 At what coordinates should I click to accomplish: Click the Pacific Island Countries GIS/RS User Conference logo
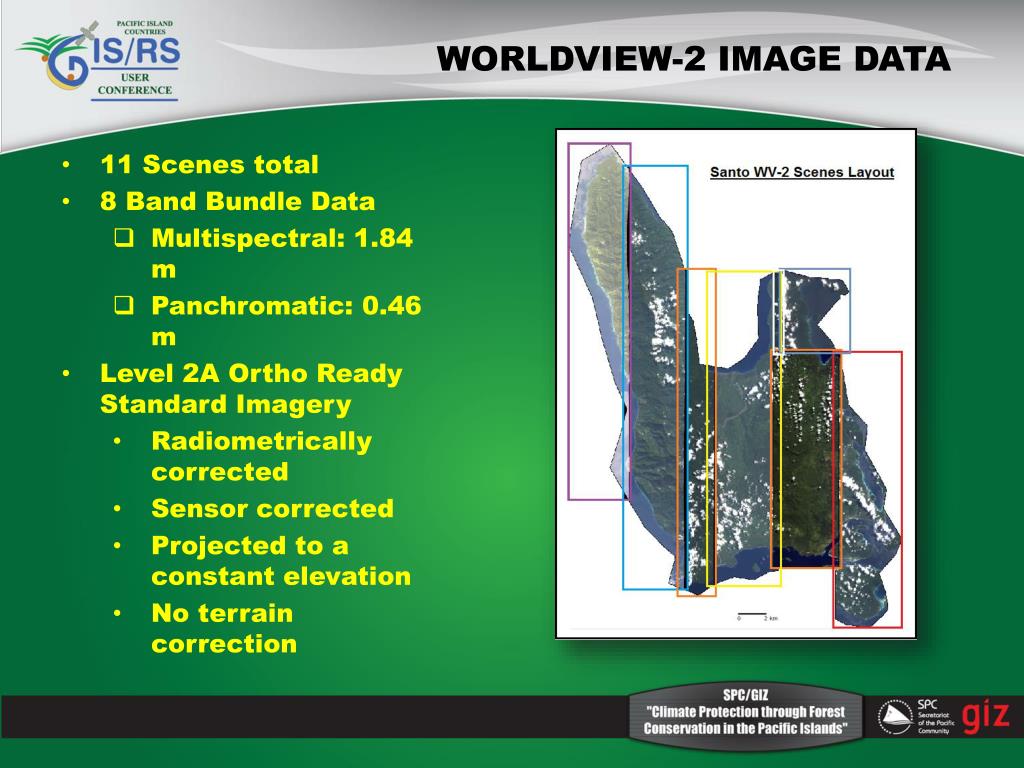[99, 61]
